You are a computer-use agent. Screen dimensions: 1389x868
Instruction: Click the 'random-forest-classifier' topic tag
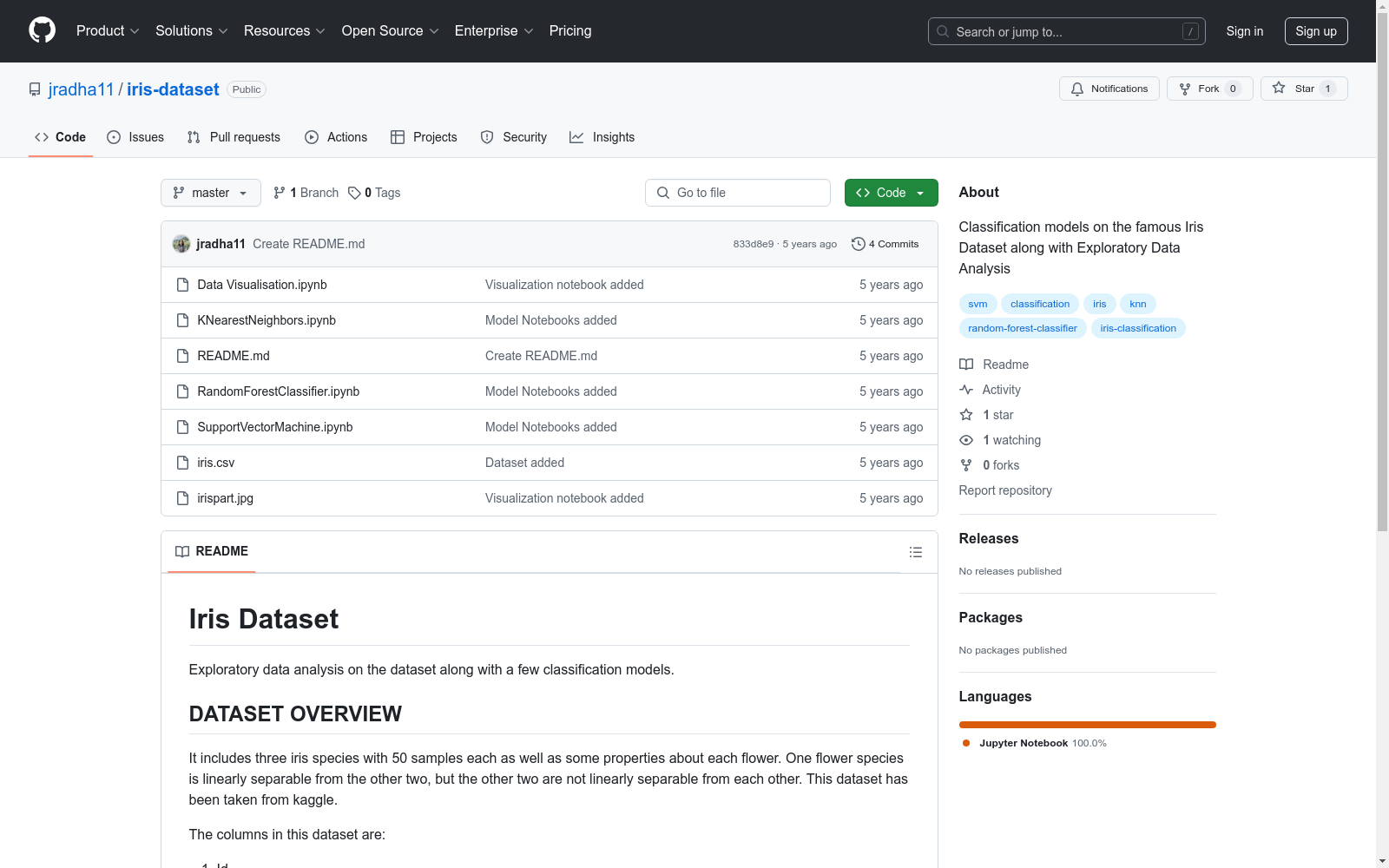pos(1023,328)
